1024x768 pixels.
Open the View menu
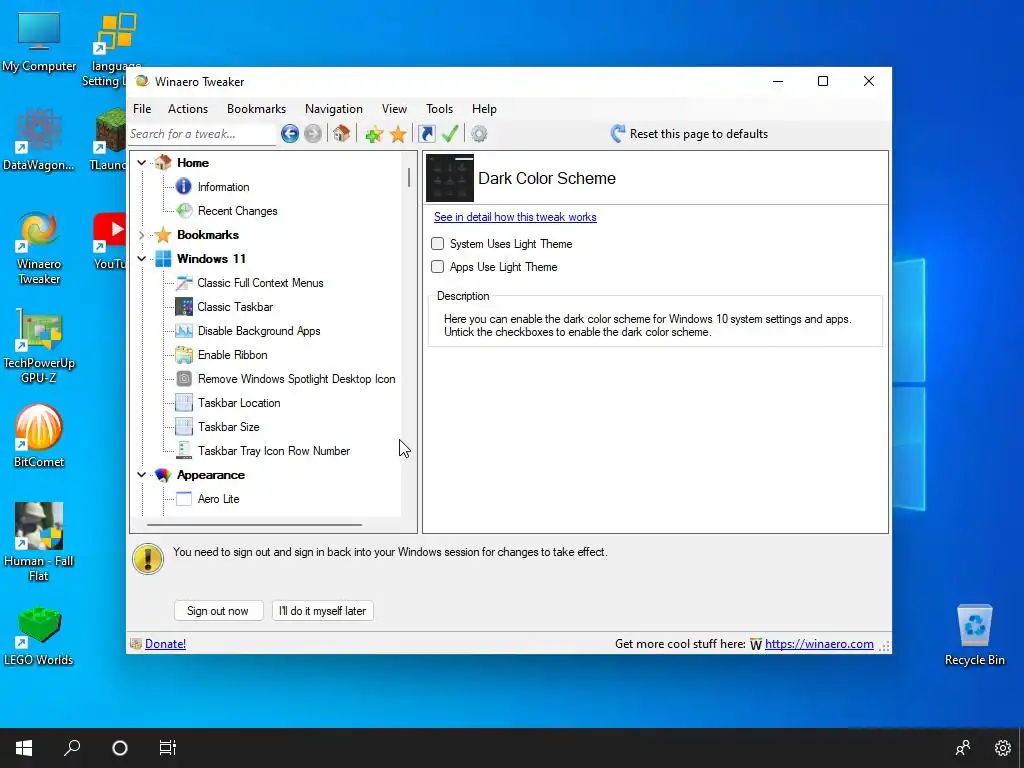point(394,109)
